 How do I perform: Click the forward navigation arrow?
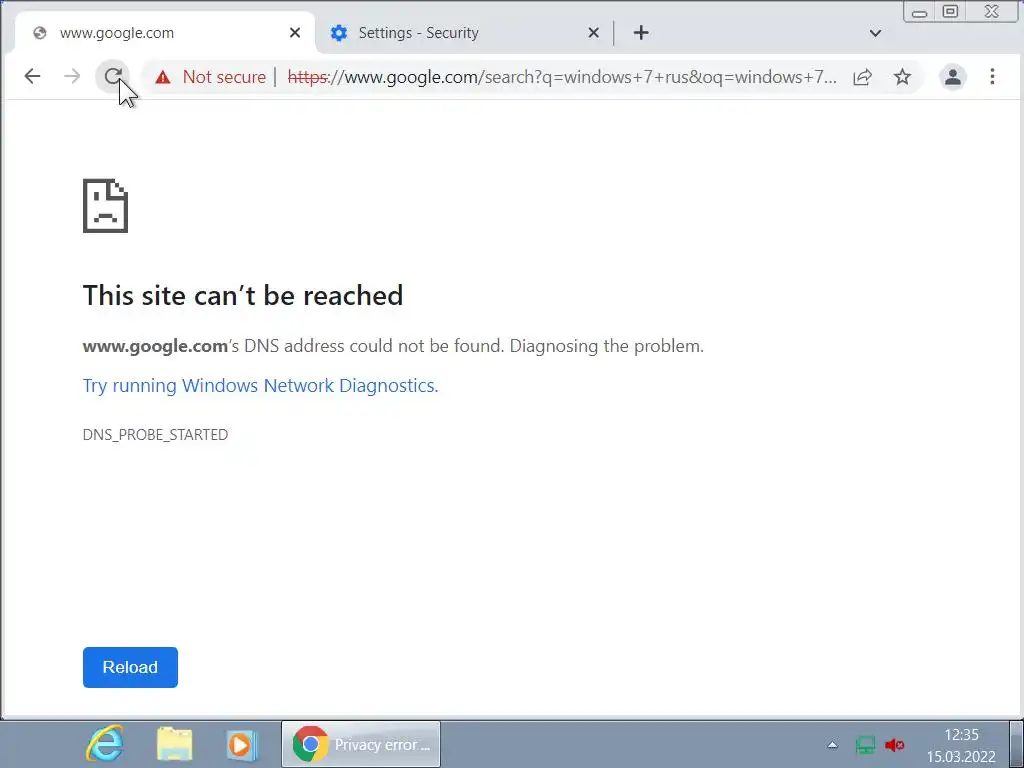pos(72,76)
